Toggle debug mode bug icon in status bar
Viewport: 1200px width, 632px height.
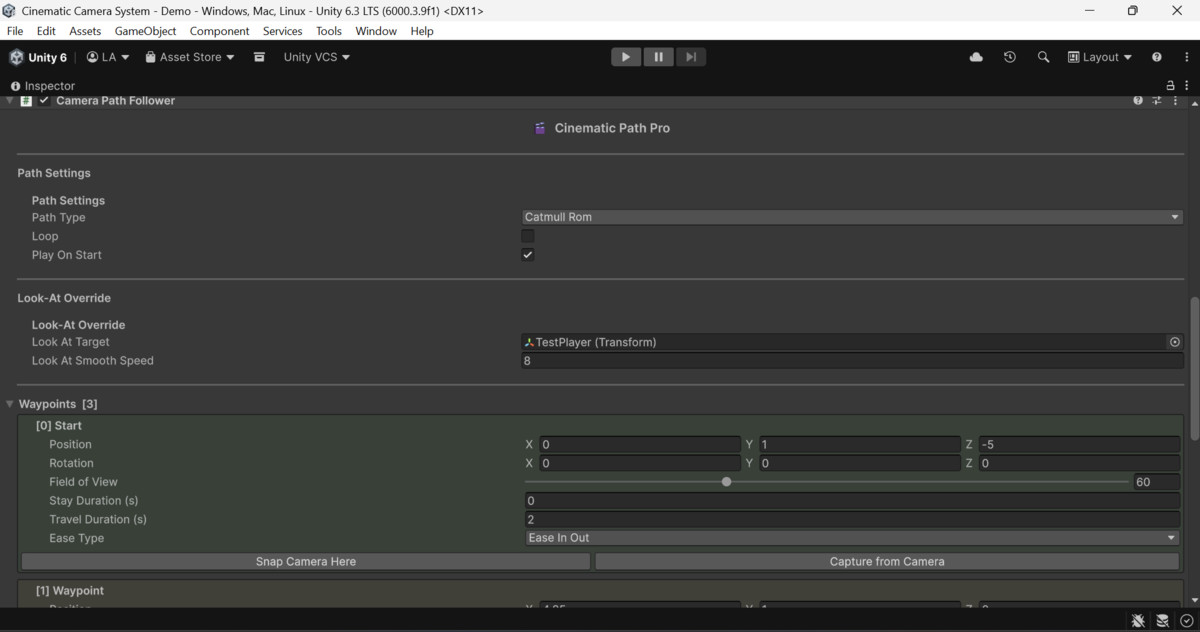click(1138, 621)
